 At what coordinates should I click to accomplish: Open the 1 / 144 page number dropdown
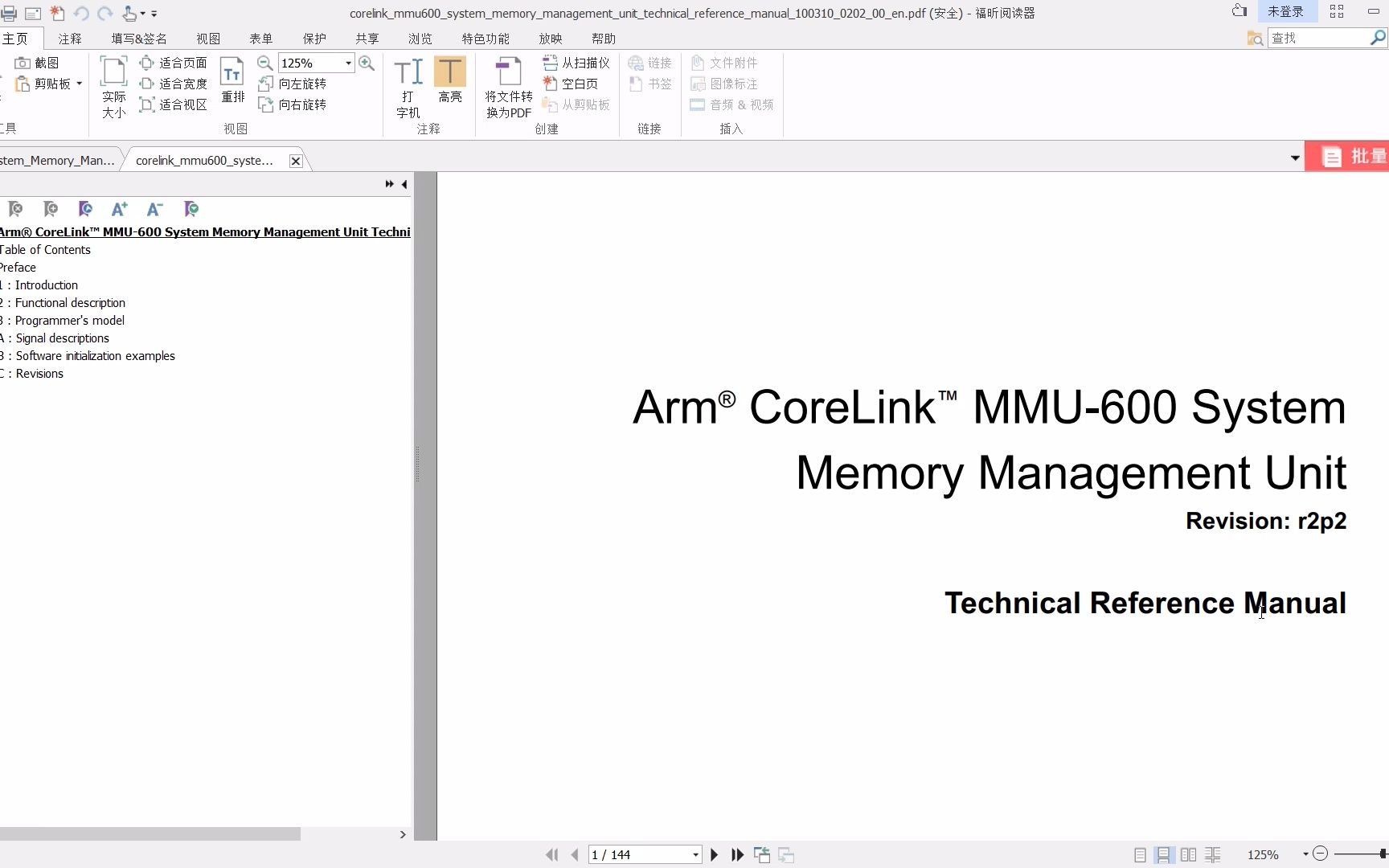[695, 855]
